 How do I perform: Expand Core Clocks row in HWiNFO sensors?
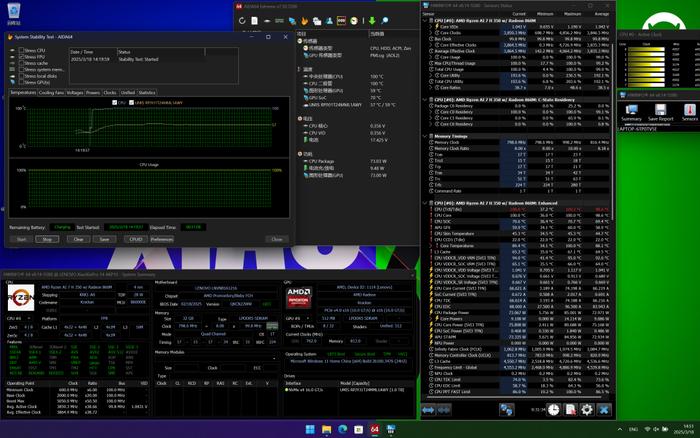(431, 33)
